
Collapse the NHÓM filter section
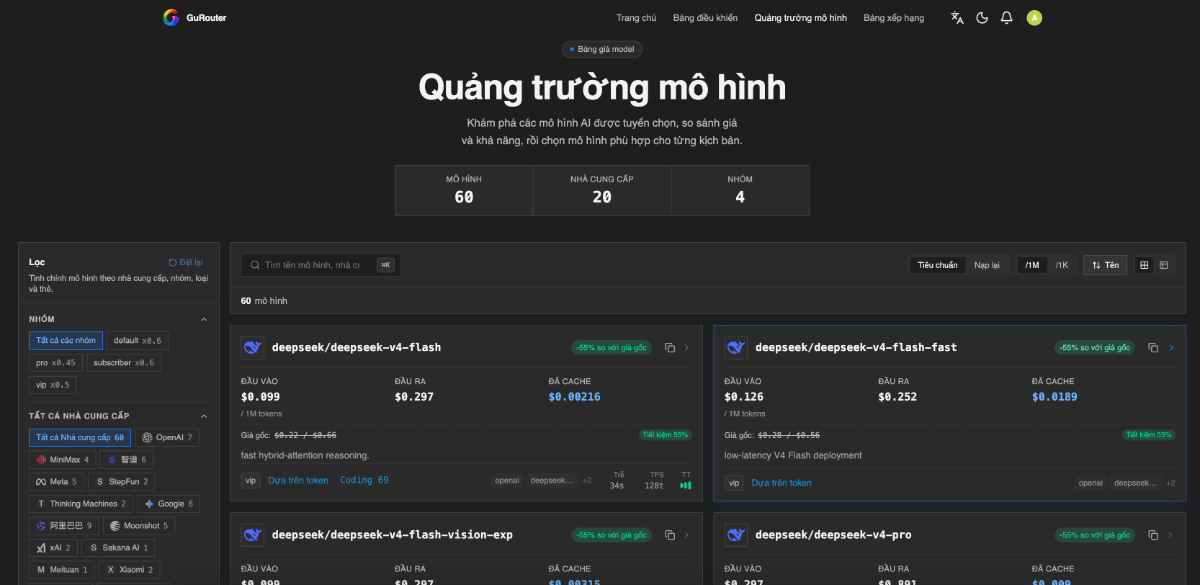pyautogui.click(x=204, y=319)
